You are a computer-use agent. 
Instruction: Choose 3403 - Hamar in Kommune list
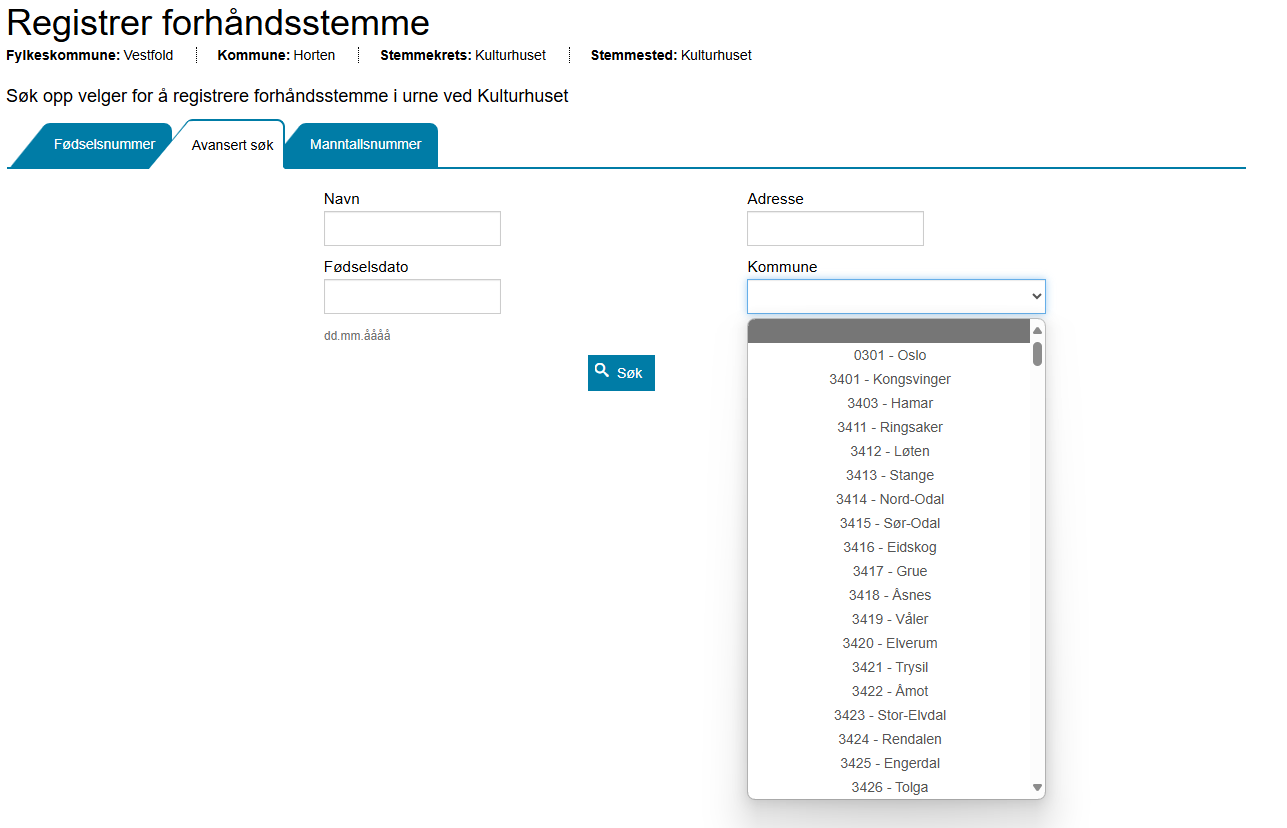[x=889, y=403]
